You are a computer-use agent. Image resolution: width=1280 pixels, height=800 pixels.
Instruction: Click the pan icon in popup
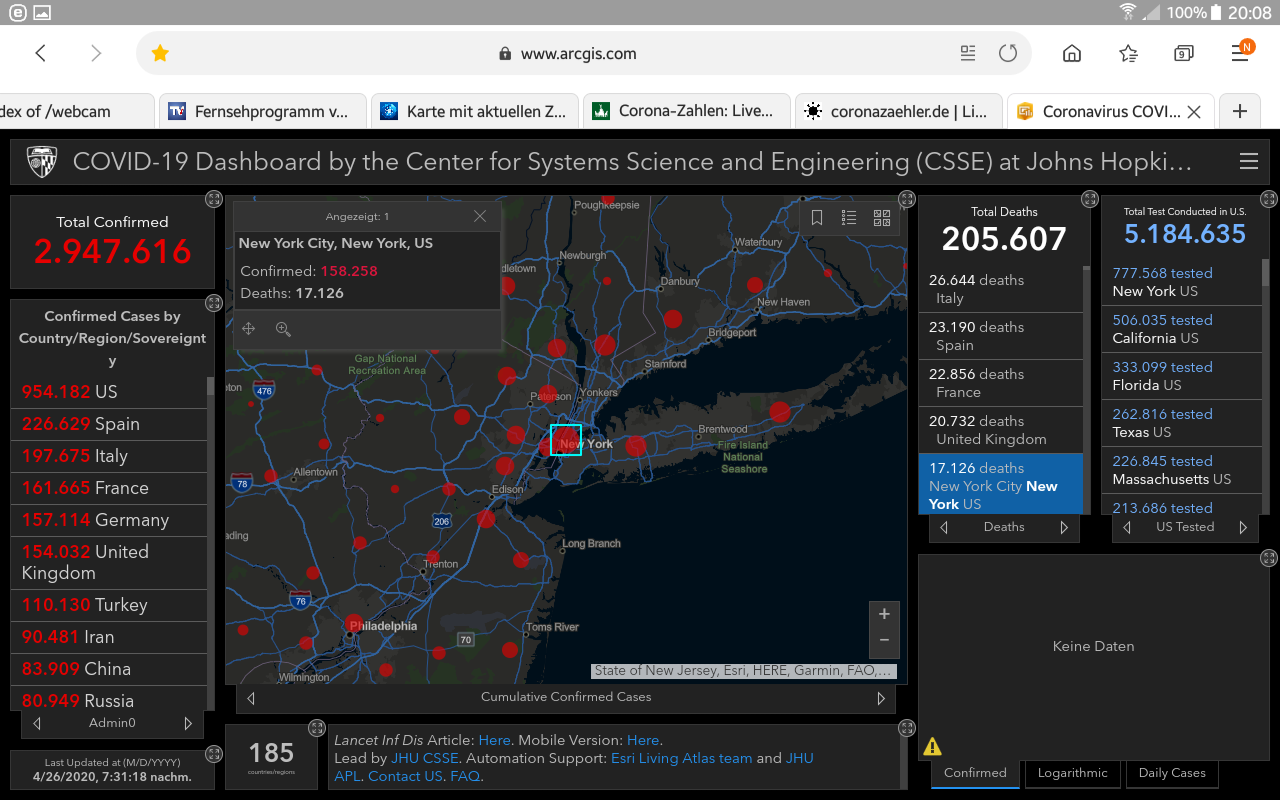click(249, 329)
